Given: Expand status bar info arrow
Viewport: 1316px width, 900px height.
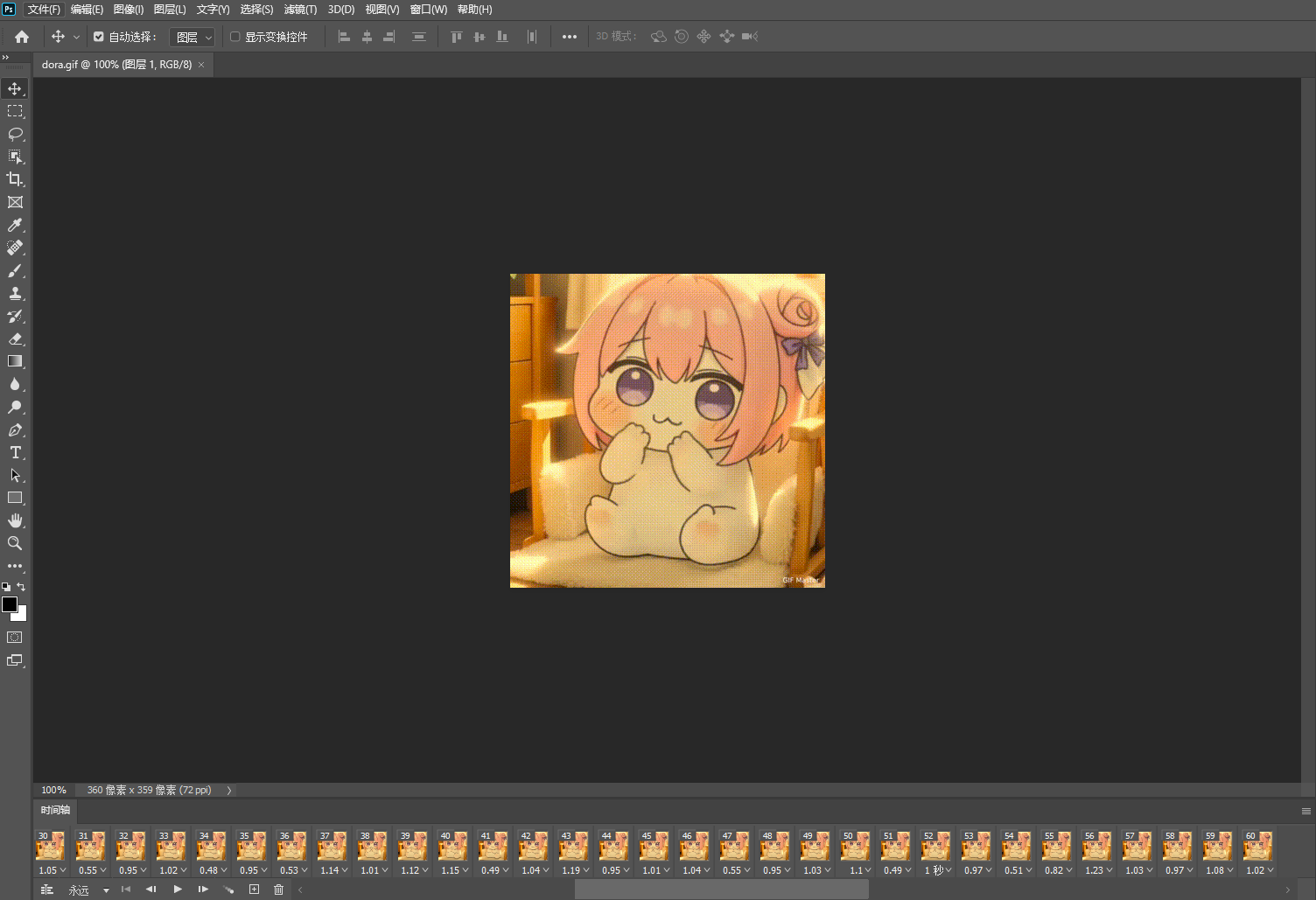Looking at the screenshot, I should click(229, 790).
